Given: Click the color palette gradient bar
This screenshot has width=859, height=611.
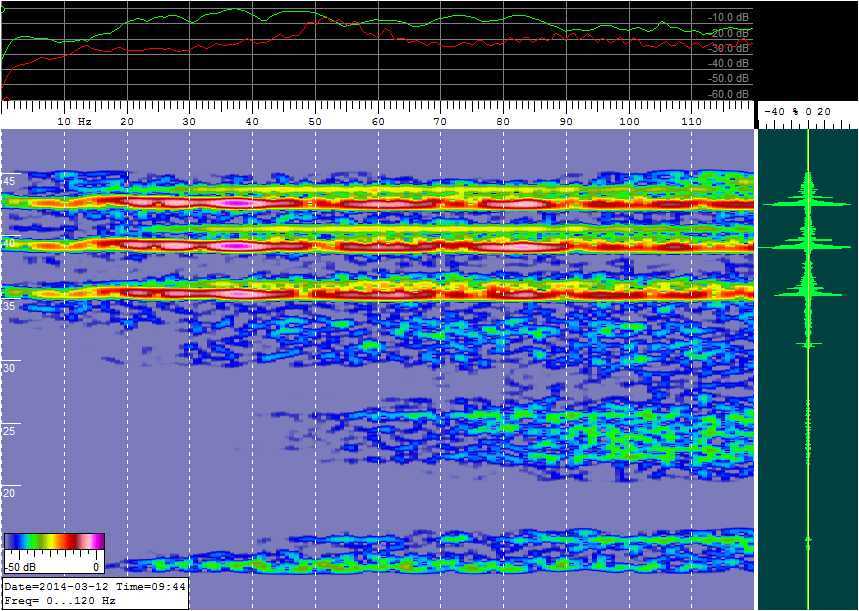Looking at the screenshot, I should click(x=54, y=541).
